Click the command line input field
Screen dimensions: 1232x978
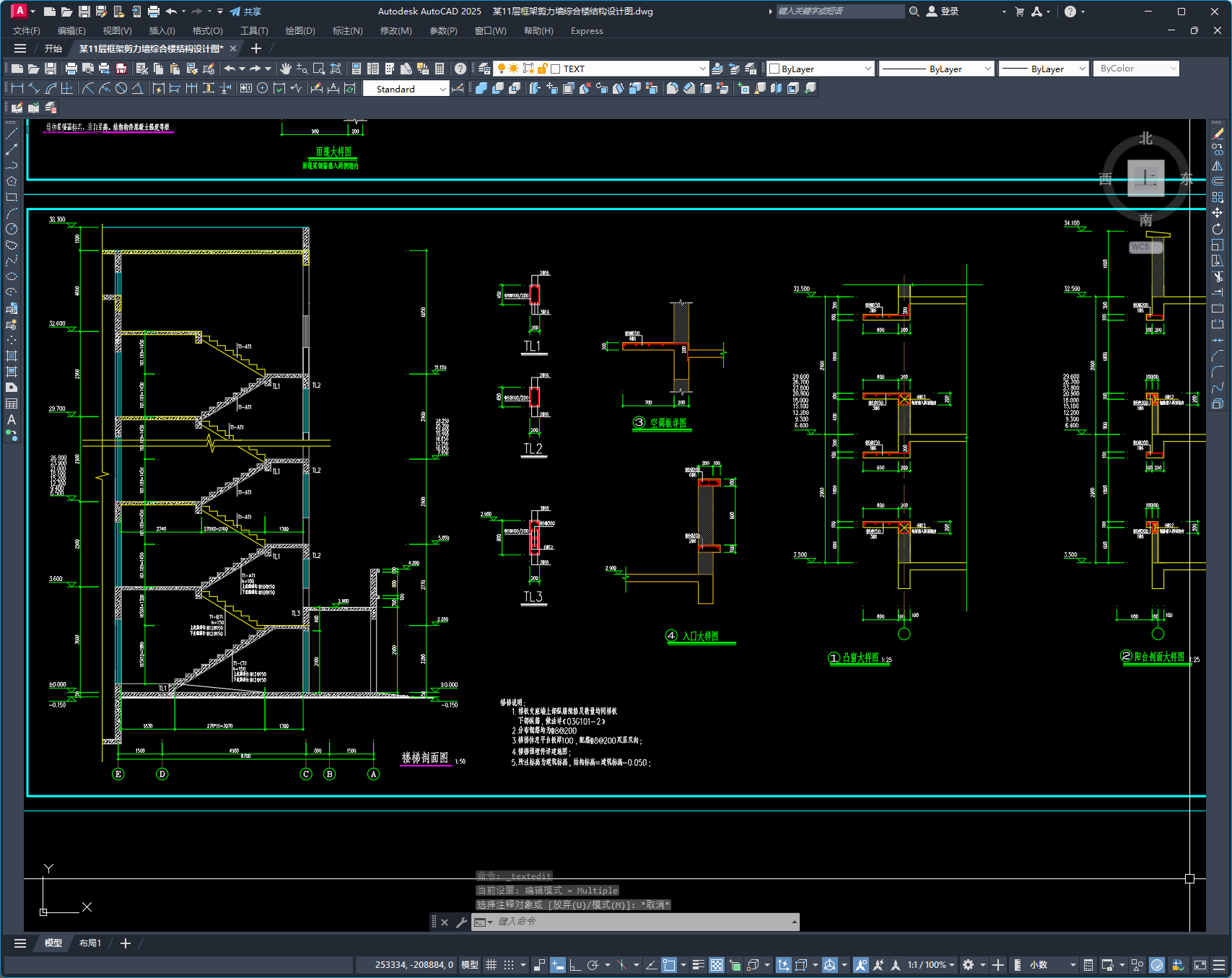click(x=645, y=922)
